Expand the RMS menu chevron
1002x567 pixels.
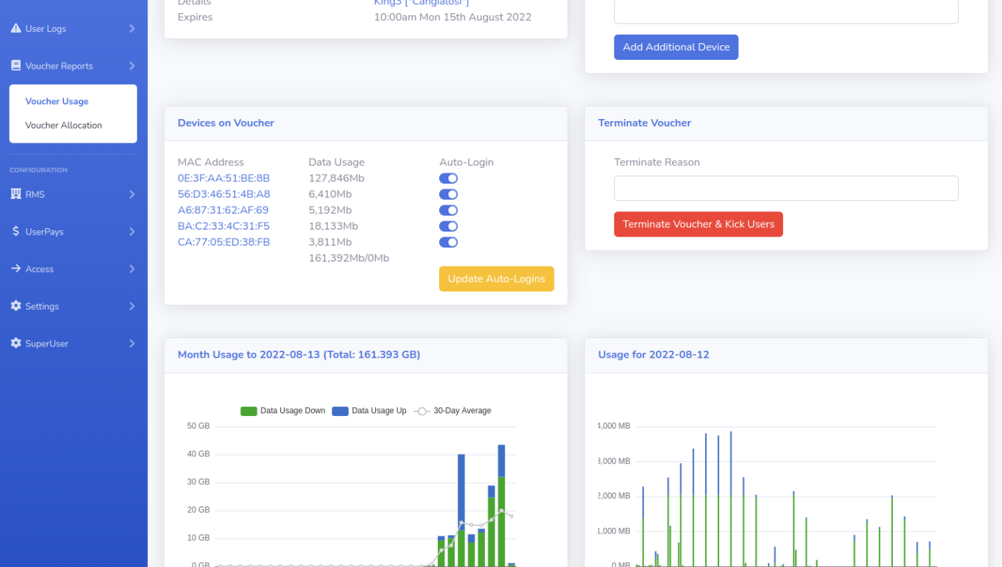[x=132, y=194]
